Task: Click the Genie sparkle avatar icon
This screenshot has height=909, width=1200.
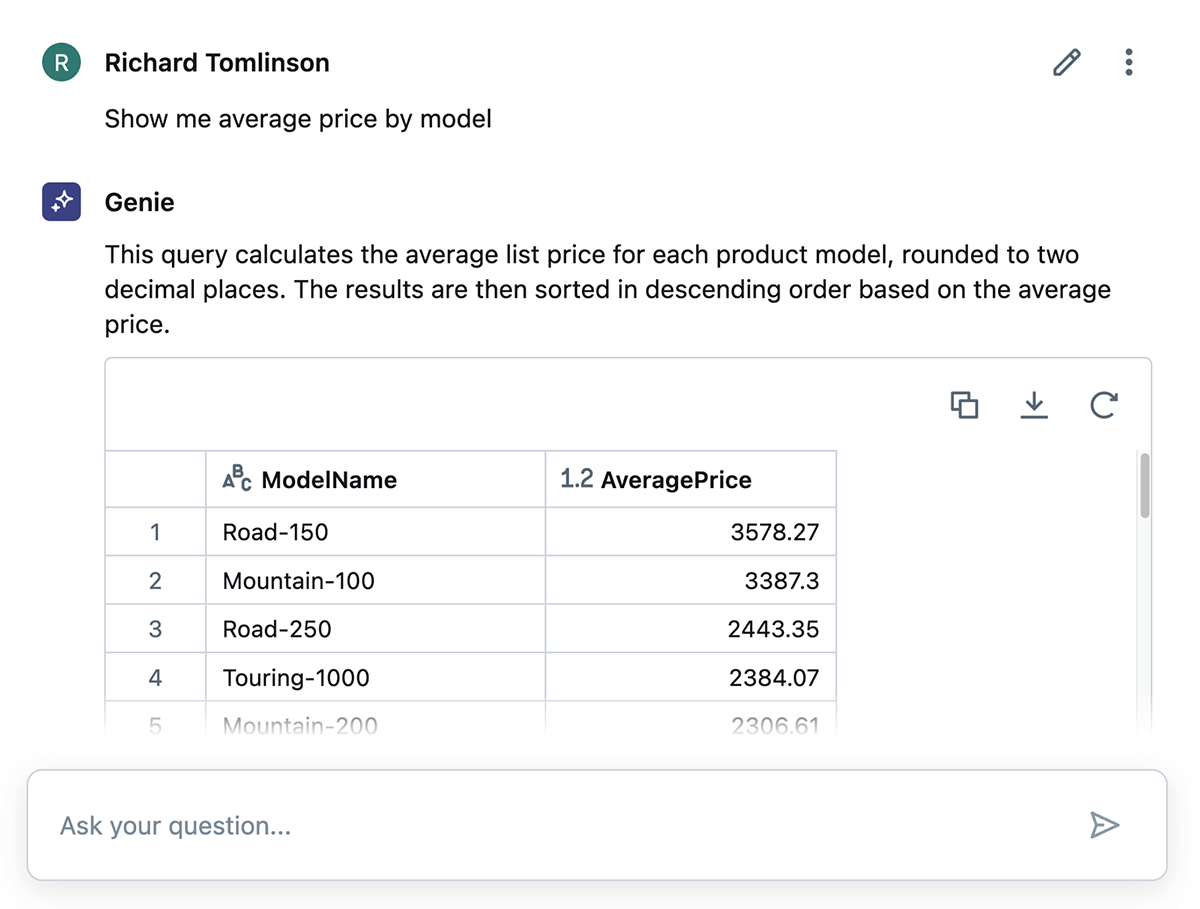Action: [61, 202]
